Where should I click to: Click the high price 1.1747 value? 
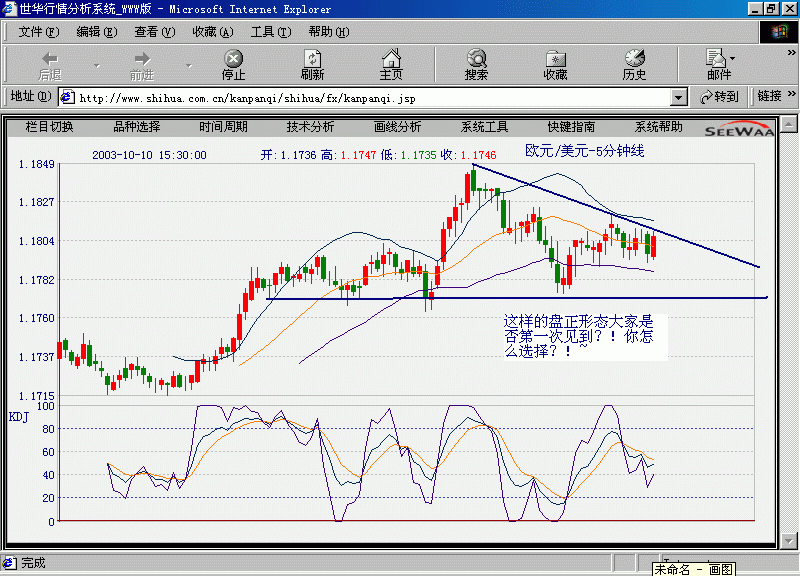(x=358, y=155)
